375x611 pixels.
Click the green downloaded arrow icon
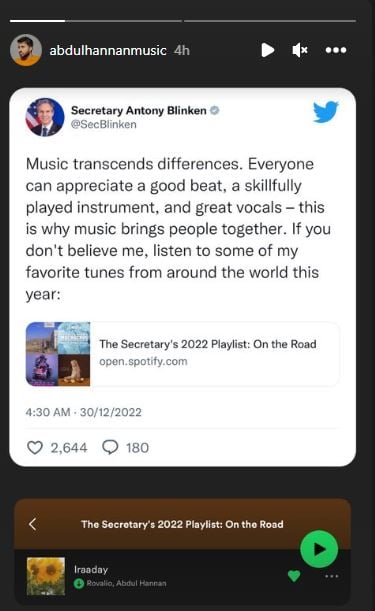79,583
